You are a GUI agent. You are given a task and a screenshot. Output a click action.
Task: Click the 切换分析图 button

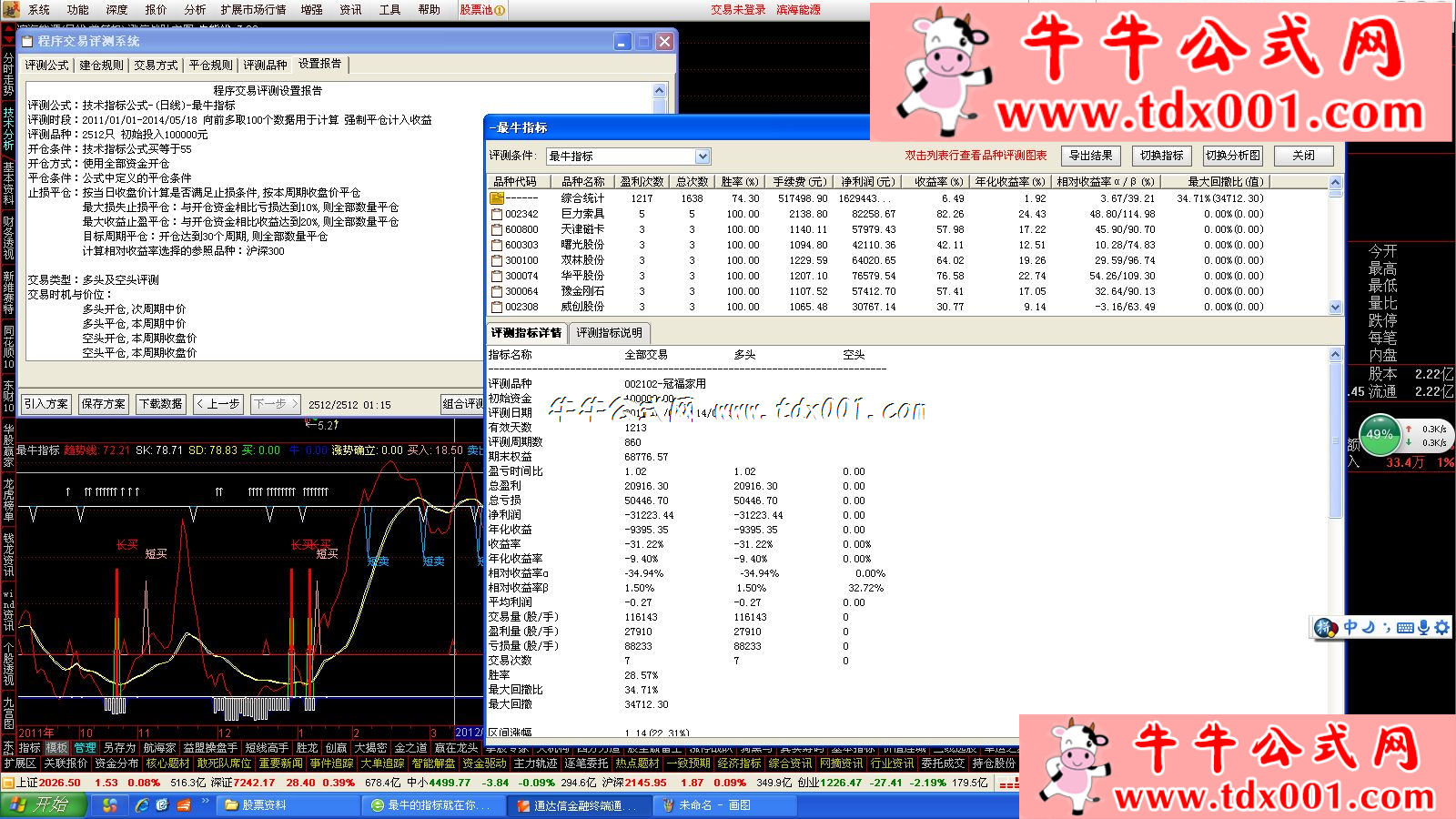coord(1233,156)
